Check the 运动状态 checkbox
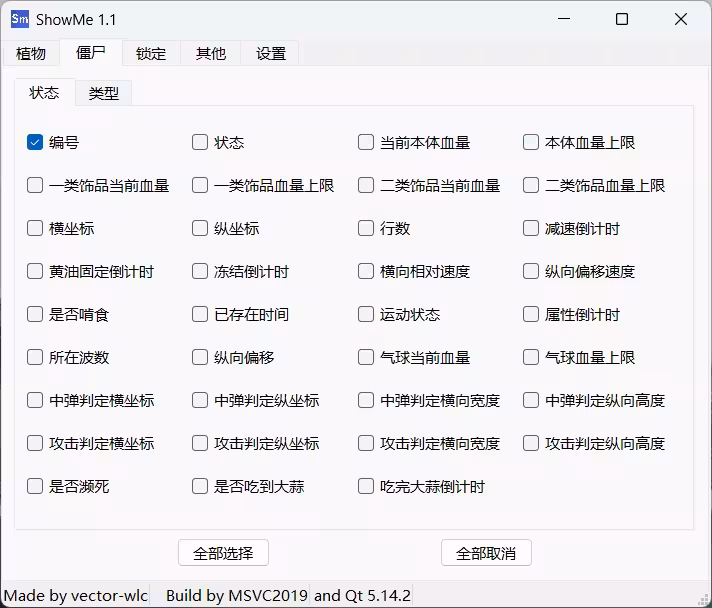Image resolution: width=712 pixels, height=608 pixels. [366, 314]
